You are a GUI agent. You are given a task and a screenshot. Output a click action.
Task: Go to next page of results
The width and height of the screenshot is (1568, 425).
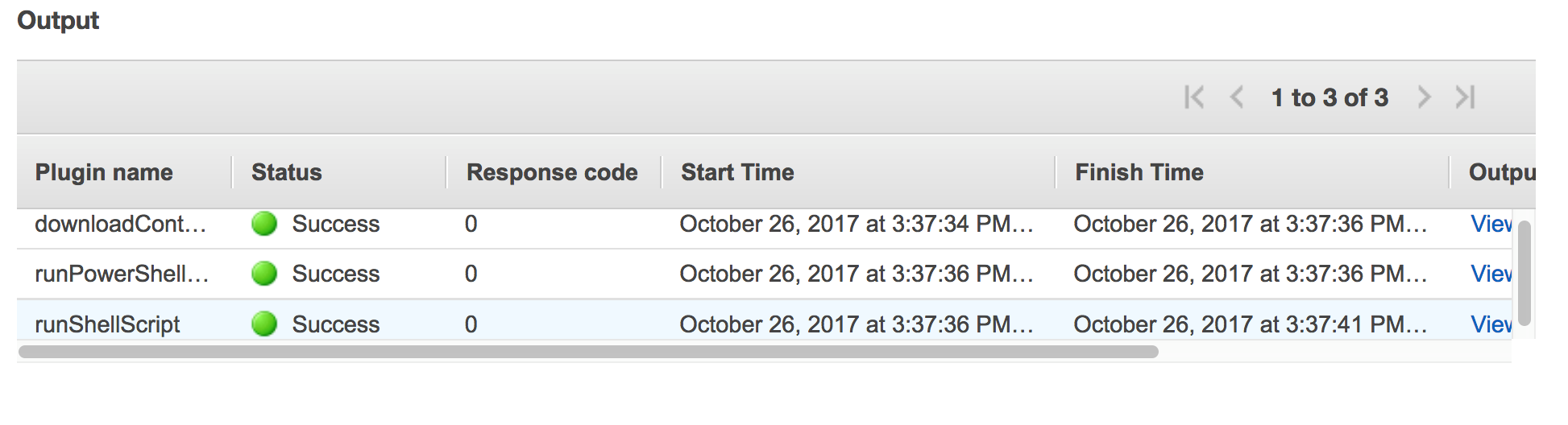[x=1424, y=97]
